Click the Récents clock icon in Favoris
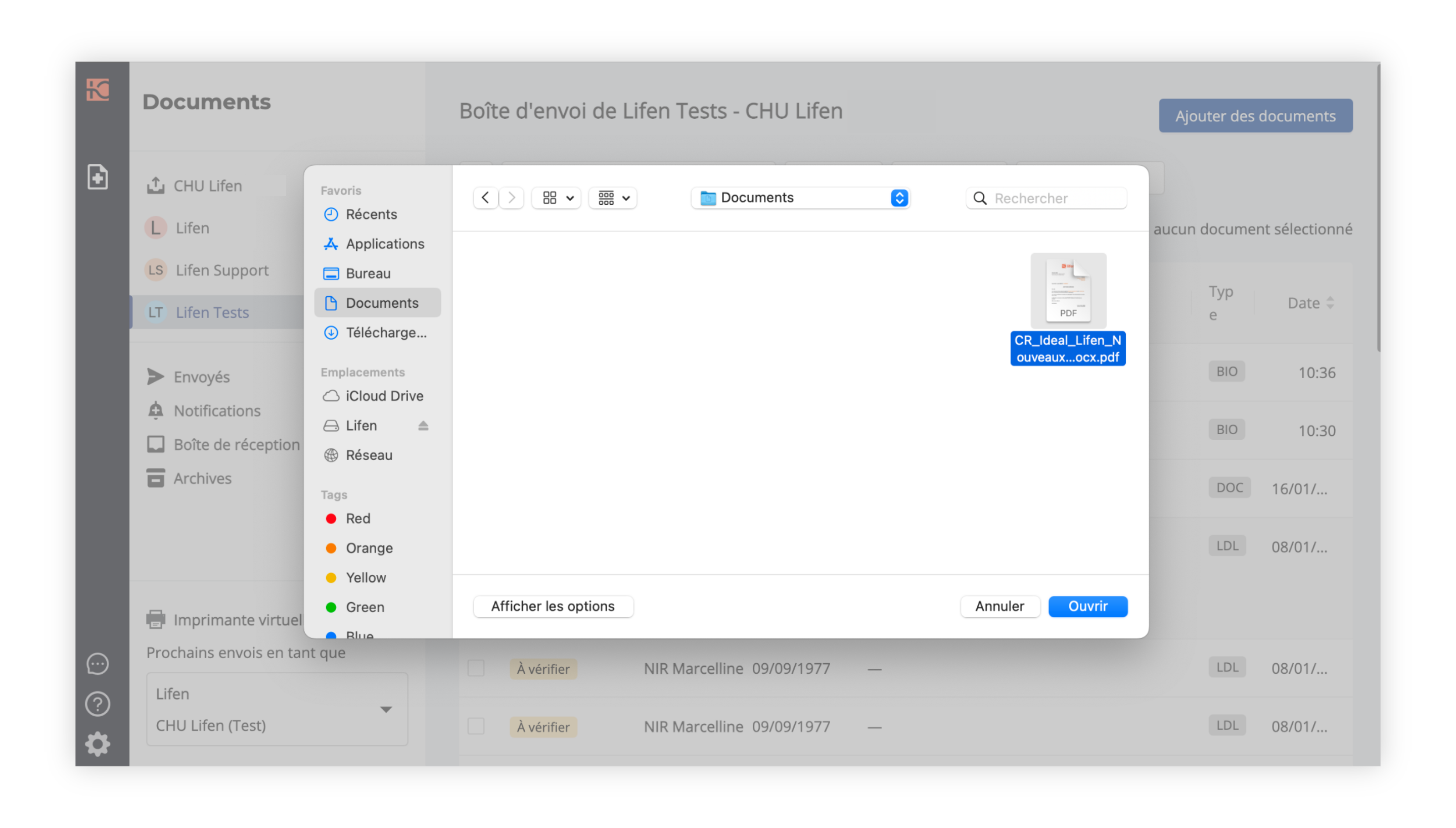The height and width of the screenshot is (828, 1456). click(331, 214)
